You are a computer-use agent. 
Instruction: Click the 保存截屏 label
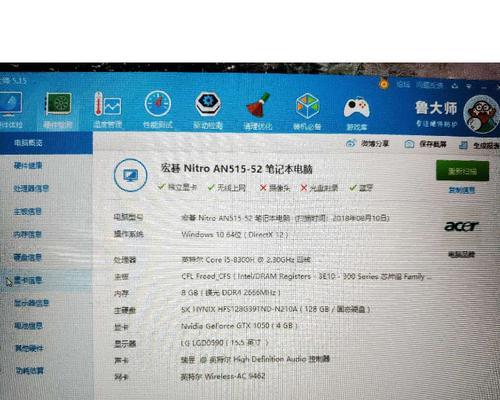pos(433,144)
